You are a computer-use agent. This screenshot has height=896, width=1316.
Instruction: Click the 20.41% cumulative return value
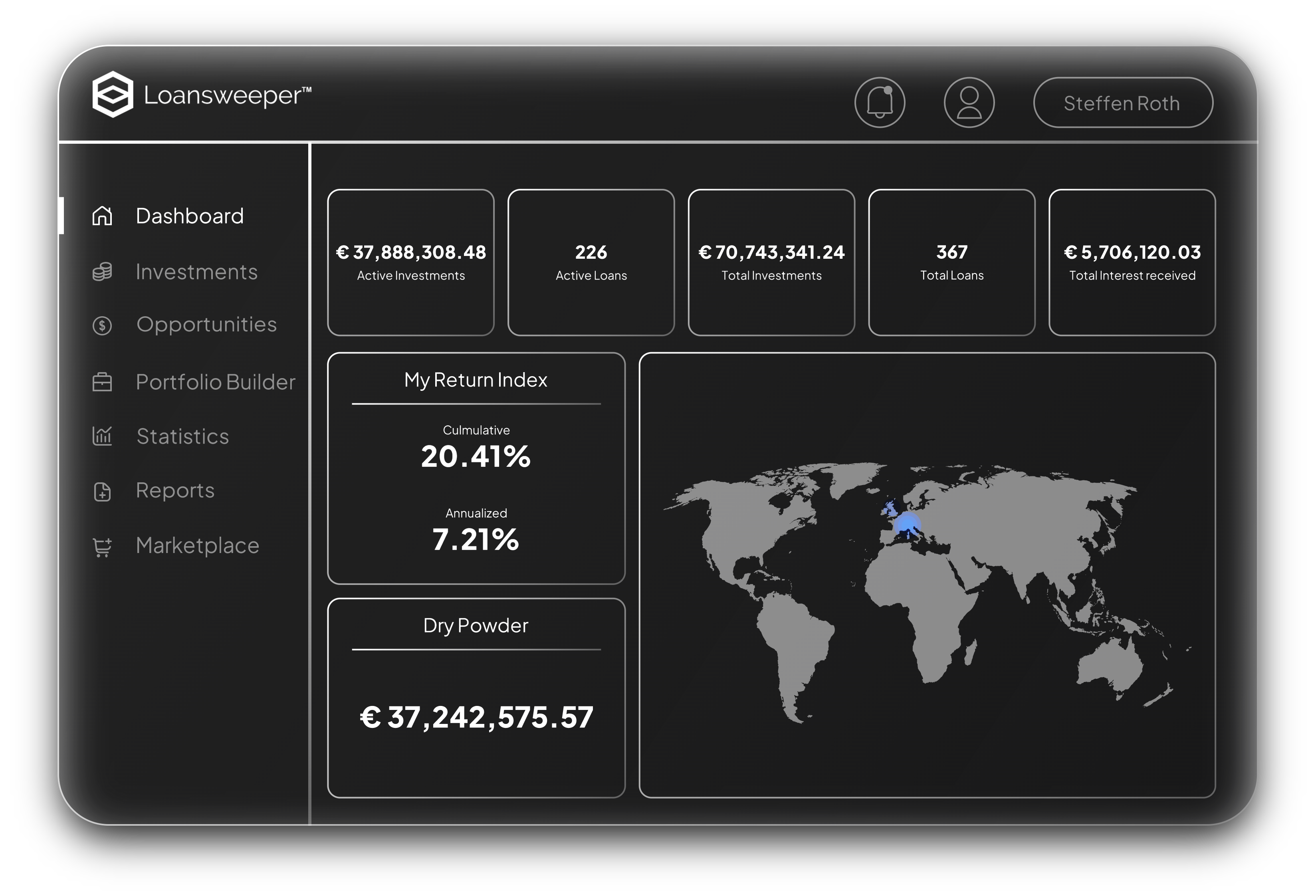476,456
